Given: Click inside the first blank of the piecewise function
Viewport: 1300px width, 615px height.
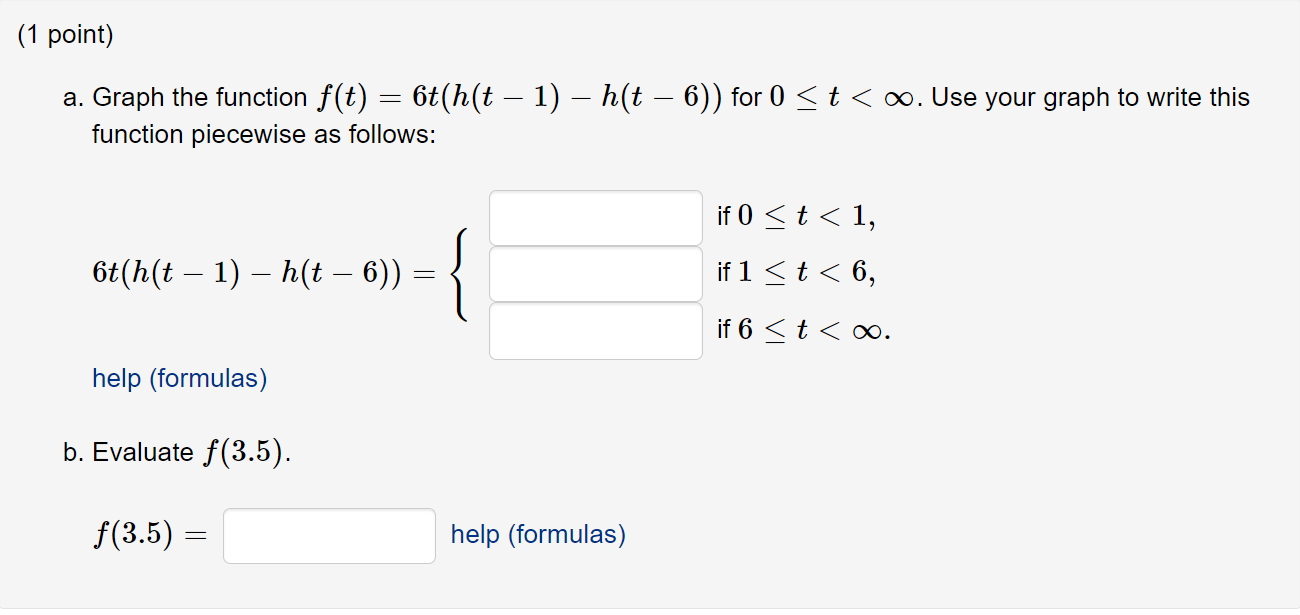Looking at the screenshot, I should 595,218.
